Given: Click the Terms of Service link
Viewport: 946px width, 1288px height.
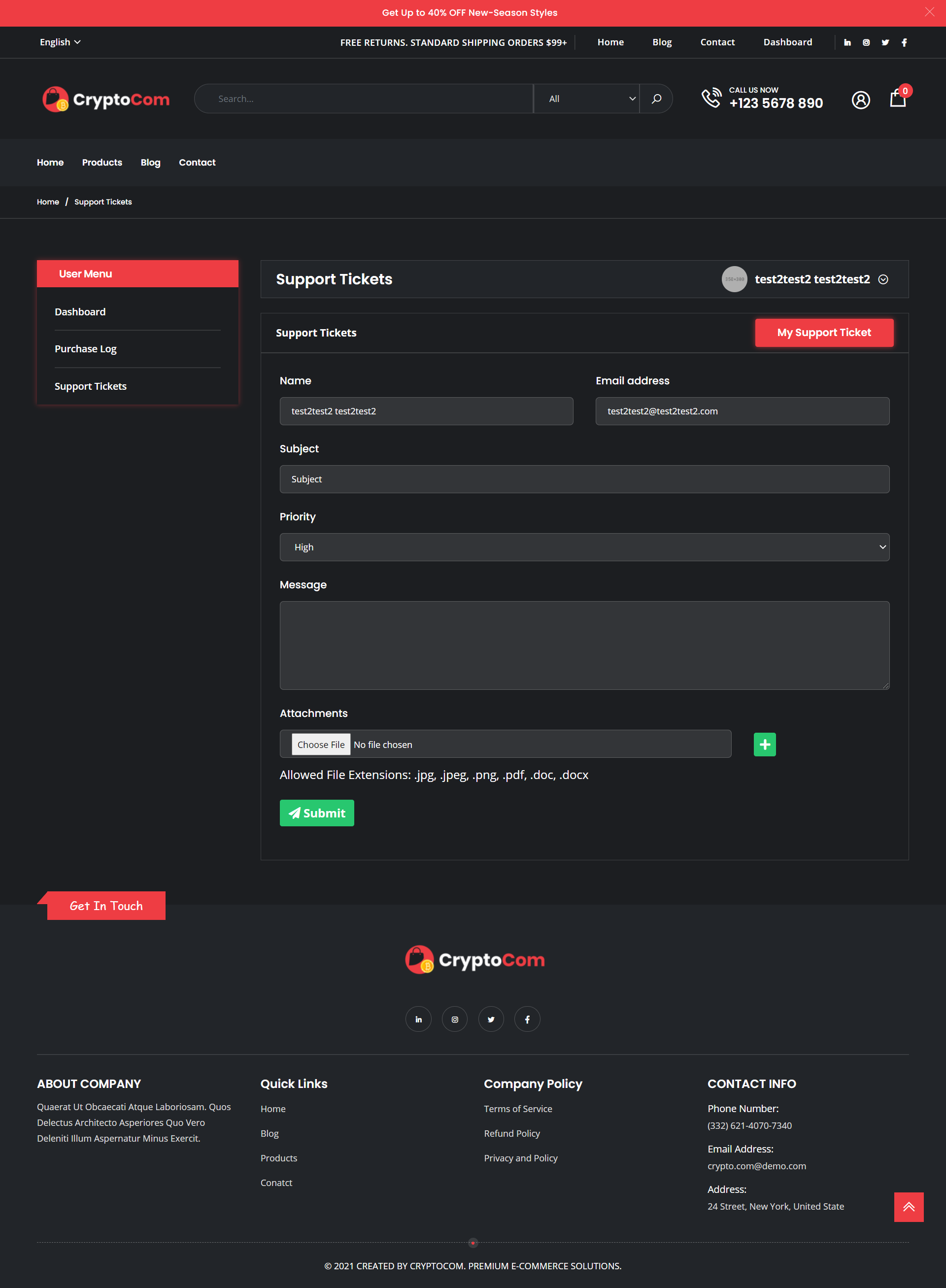Looking at the screenshot, I should coord(517,1108).
